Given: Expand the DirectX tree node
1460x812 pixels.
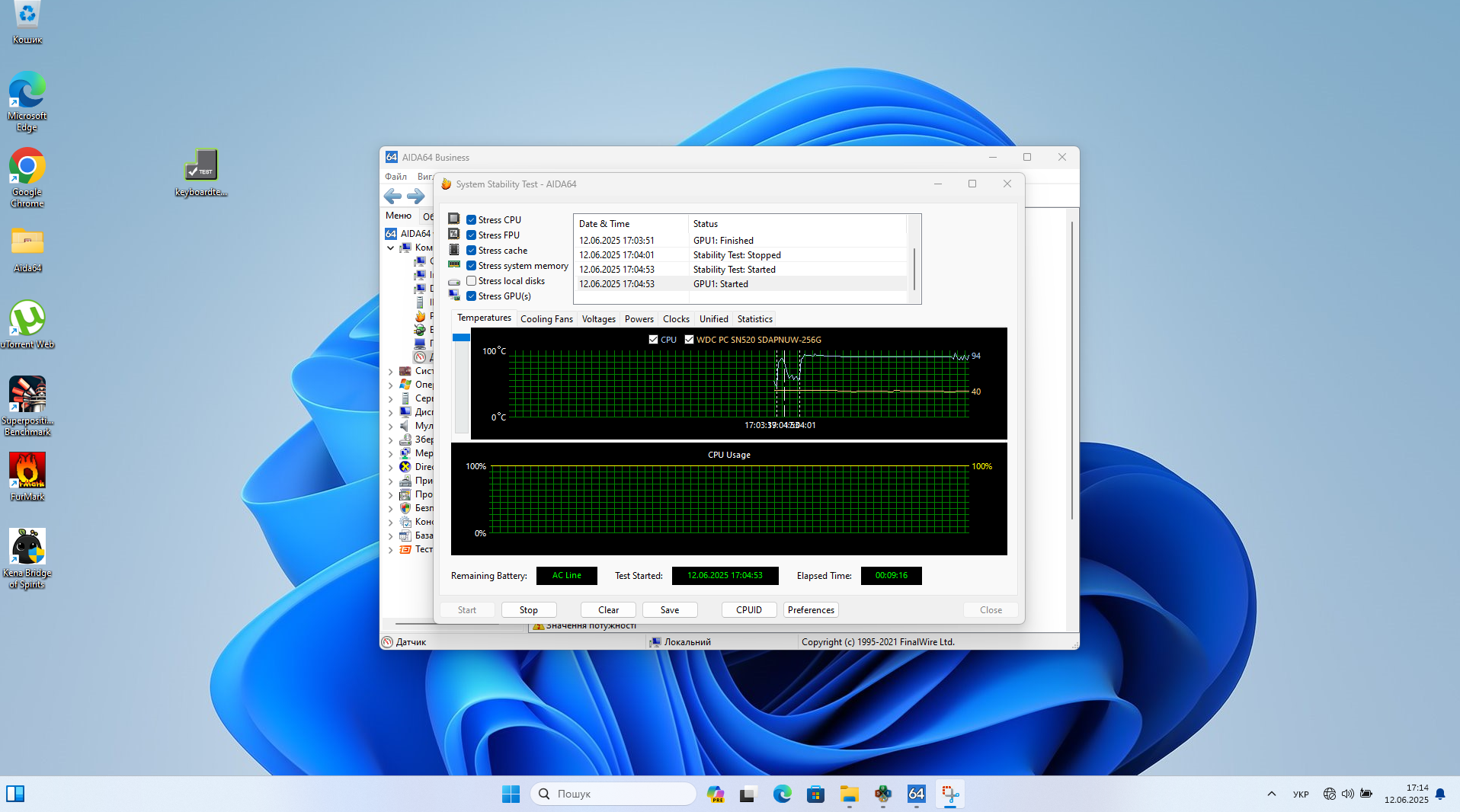Looking at the screenshot, I should click(391, 467).
